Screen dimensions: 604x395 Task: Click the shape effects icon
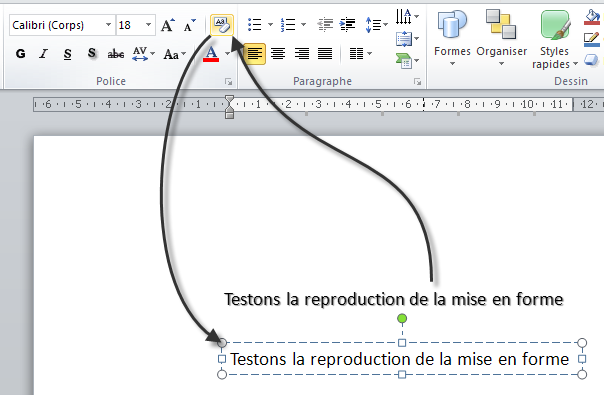point(592,60)
